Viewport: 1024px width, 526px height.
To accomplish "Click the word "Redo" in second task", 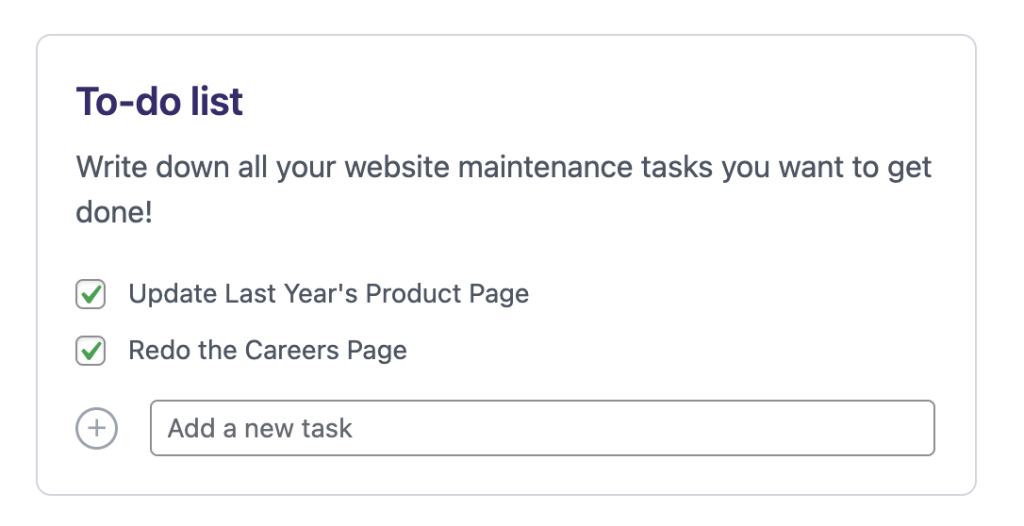I will [157, 351].
